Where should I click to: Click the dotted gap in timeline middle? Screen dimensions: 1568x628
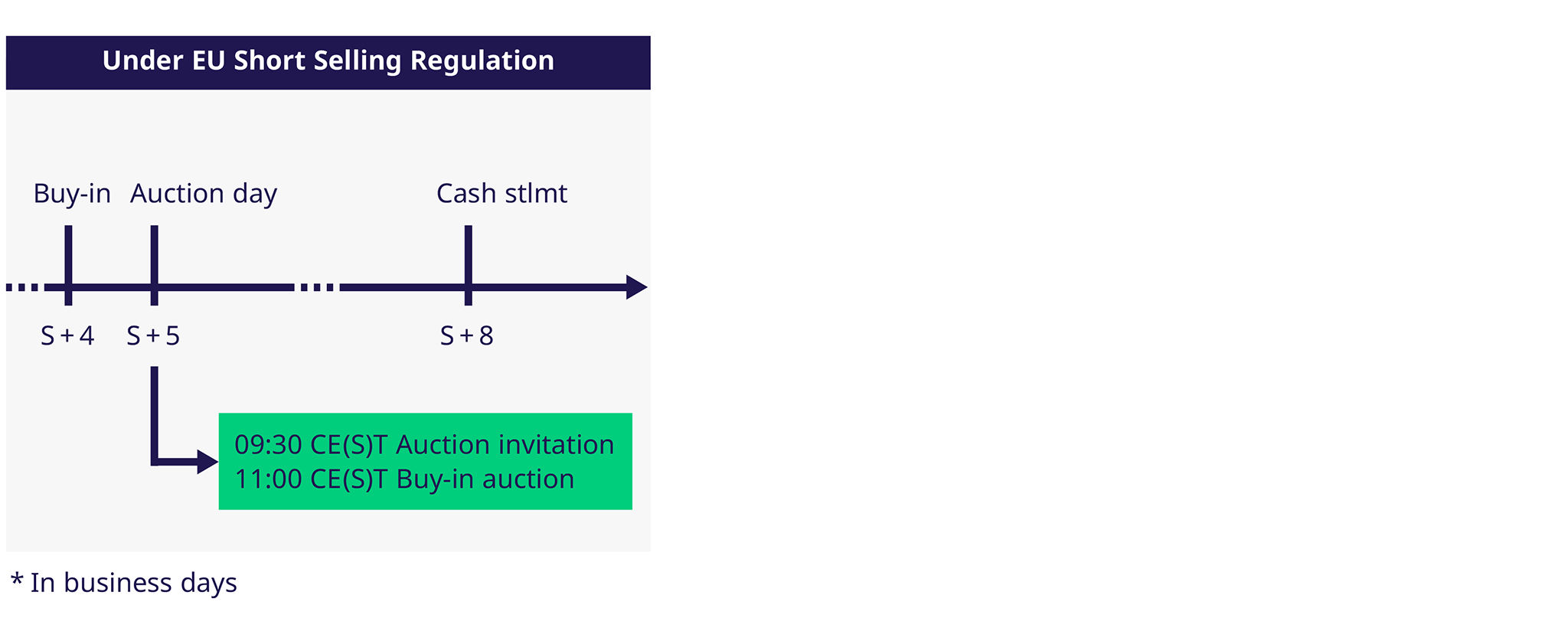coord(317,287)
